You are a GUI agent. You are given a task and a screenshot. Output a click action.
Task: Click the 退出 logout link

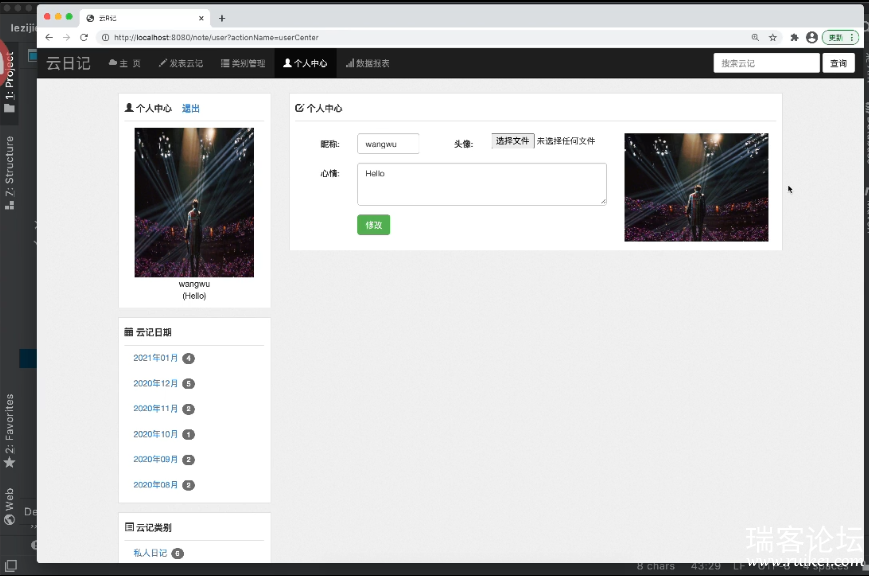tap(190, 108)
